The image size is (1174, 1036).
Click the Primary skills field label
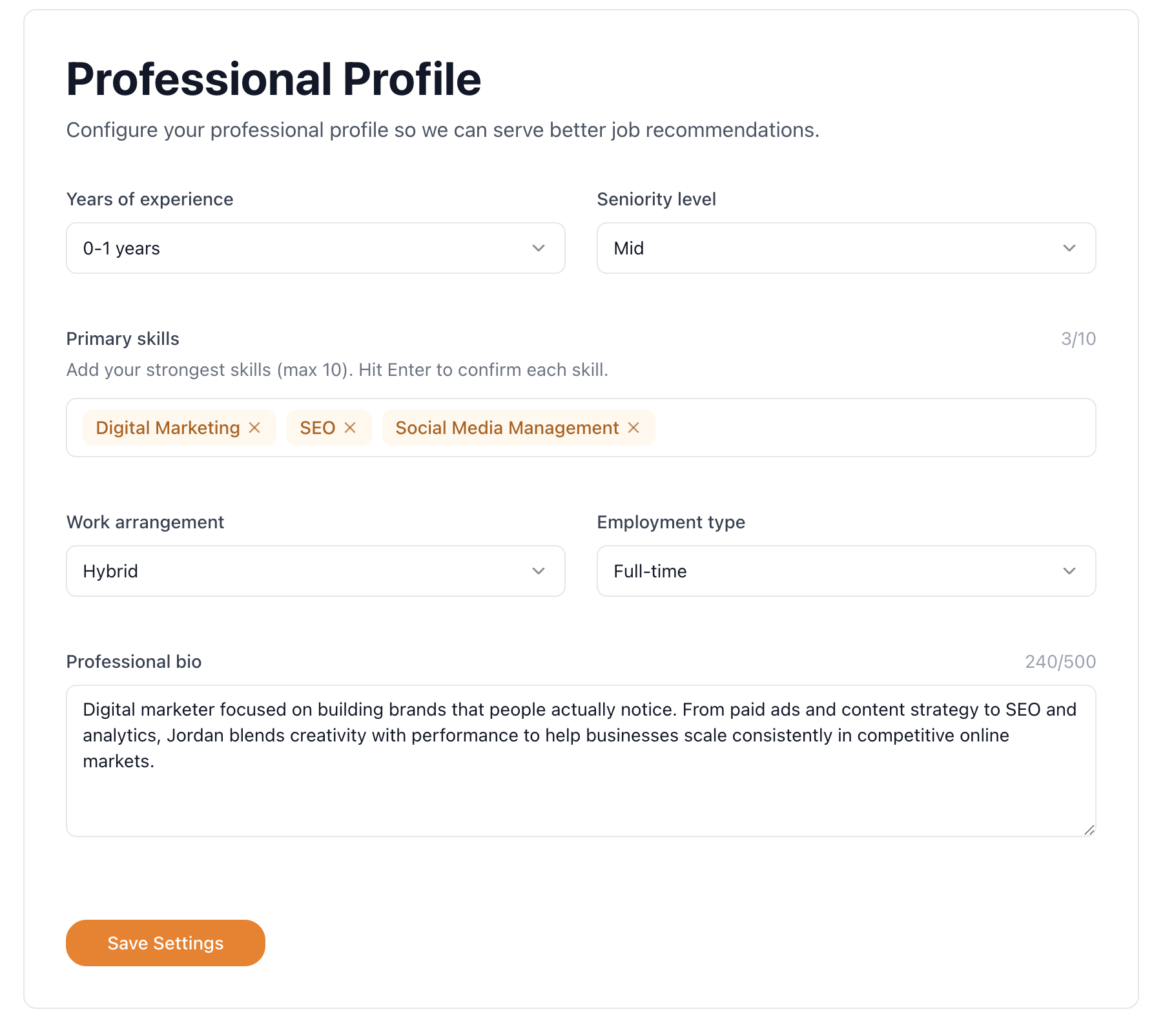click(x=123, y=338)
